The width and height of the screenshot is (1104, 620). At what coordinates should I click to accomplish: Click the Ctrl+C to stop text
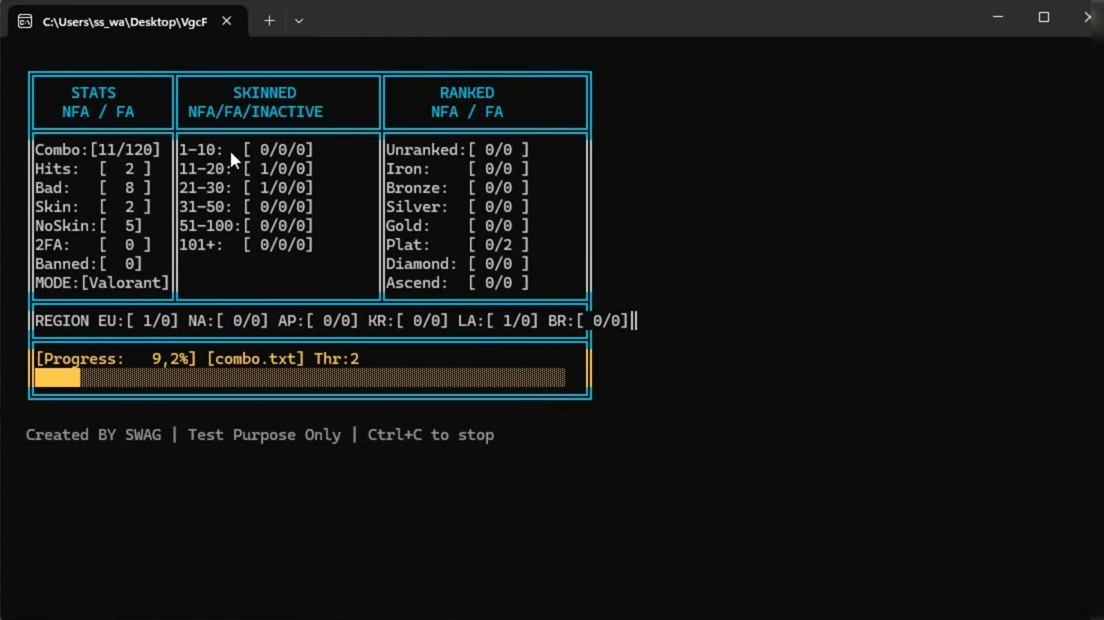[x=431, y=435]
